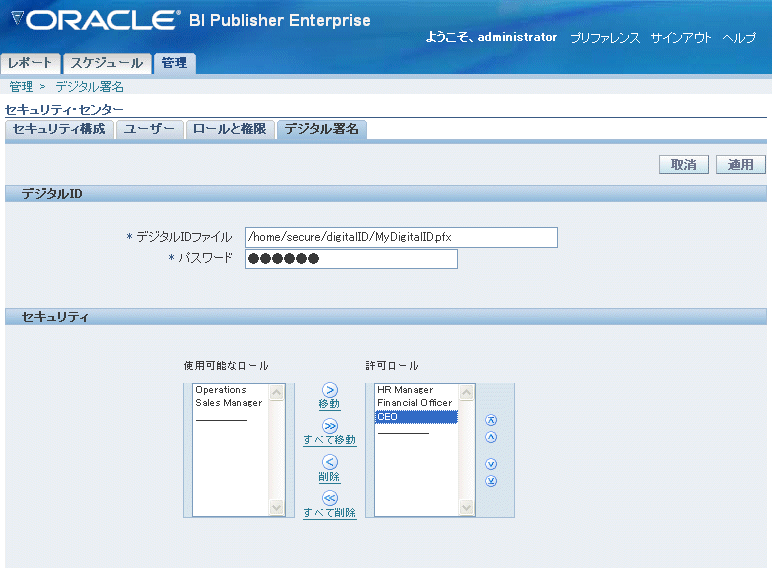This screenshot has width=772, height=569.
Task: Click allowed roles list scroll-up arrow
Action: click(466, 392)
